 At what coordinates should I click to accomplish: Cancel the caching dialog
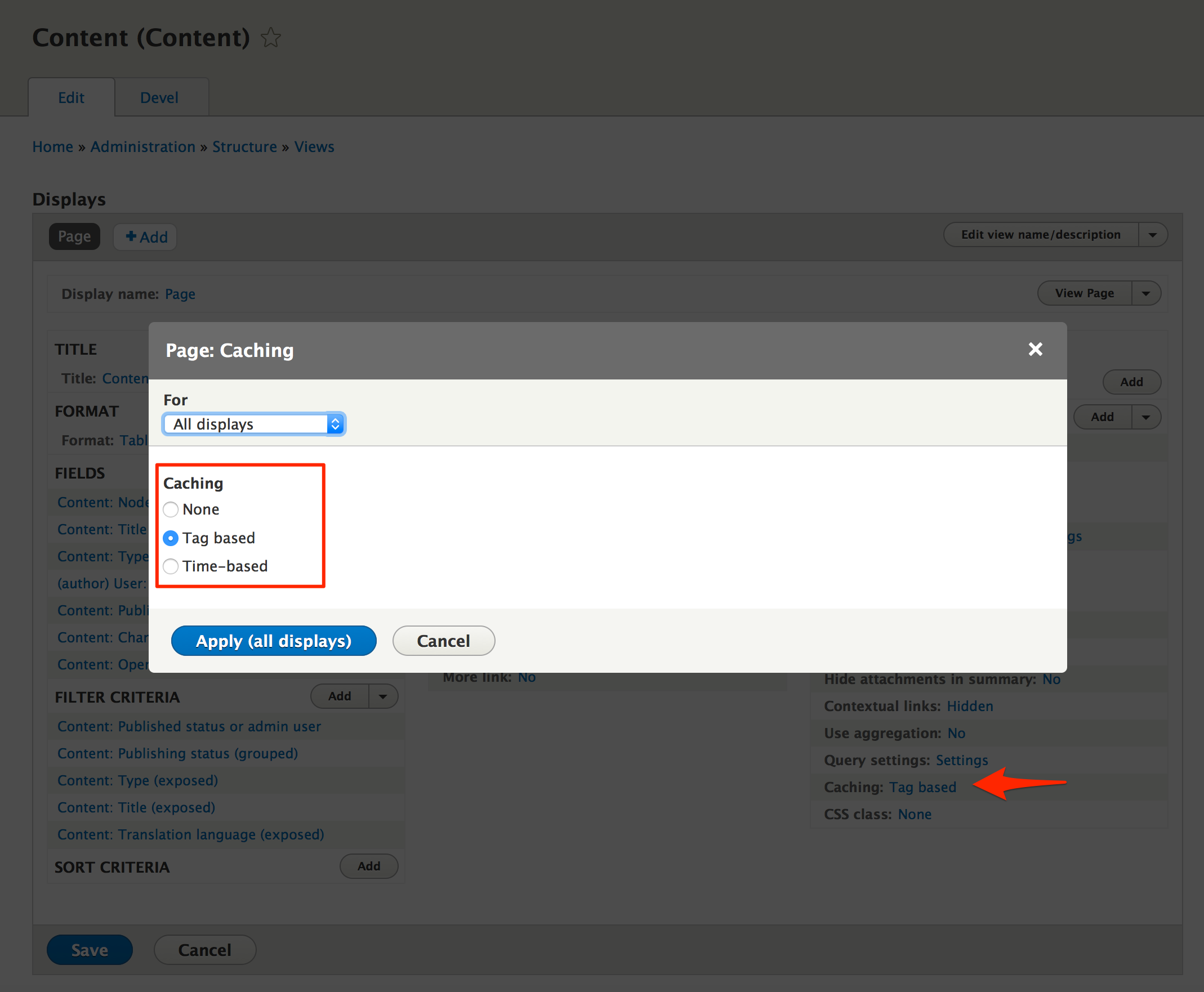[x=443, y=641]
